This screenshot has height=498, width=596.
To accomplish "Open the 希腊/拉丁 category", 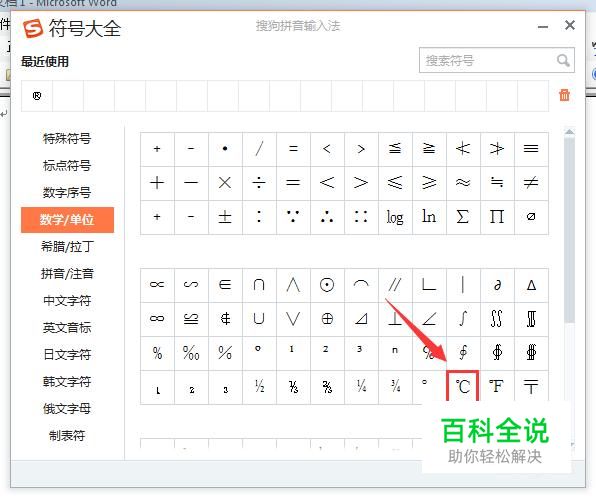I will [67, 247].
